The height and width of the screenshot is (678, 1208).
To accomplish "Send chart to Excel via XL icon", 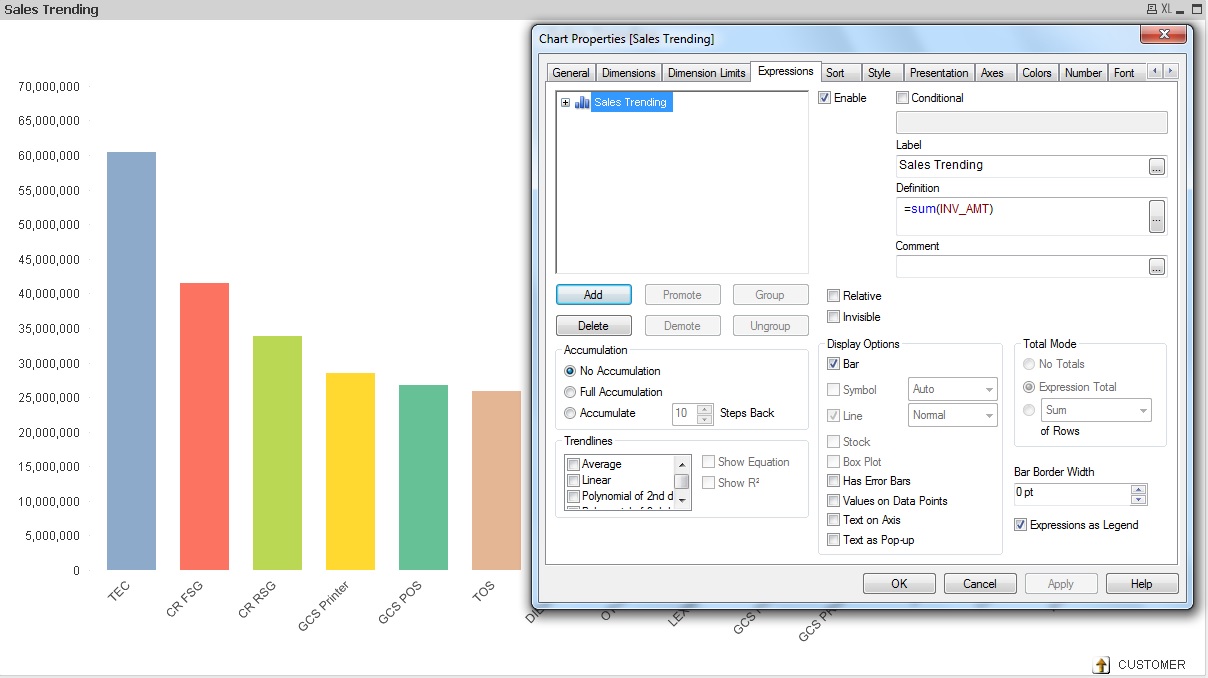I will [1166, 9].
